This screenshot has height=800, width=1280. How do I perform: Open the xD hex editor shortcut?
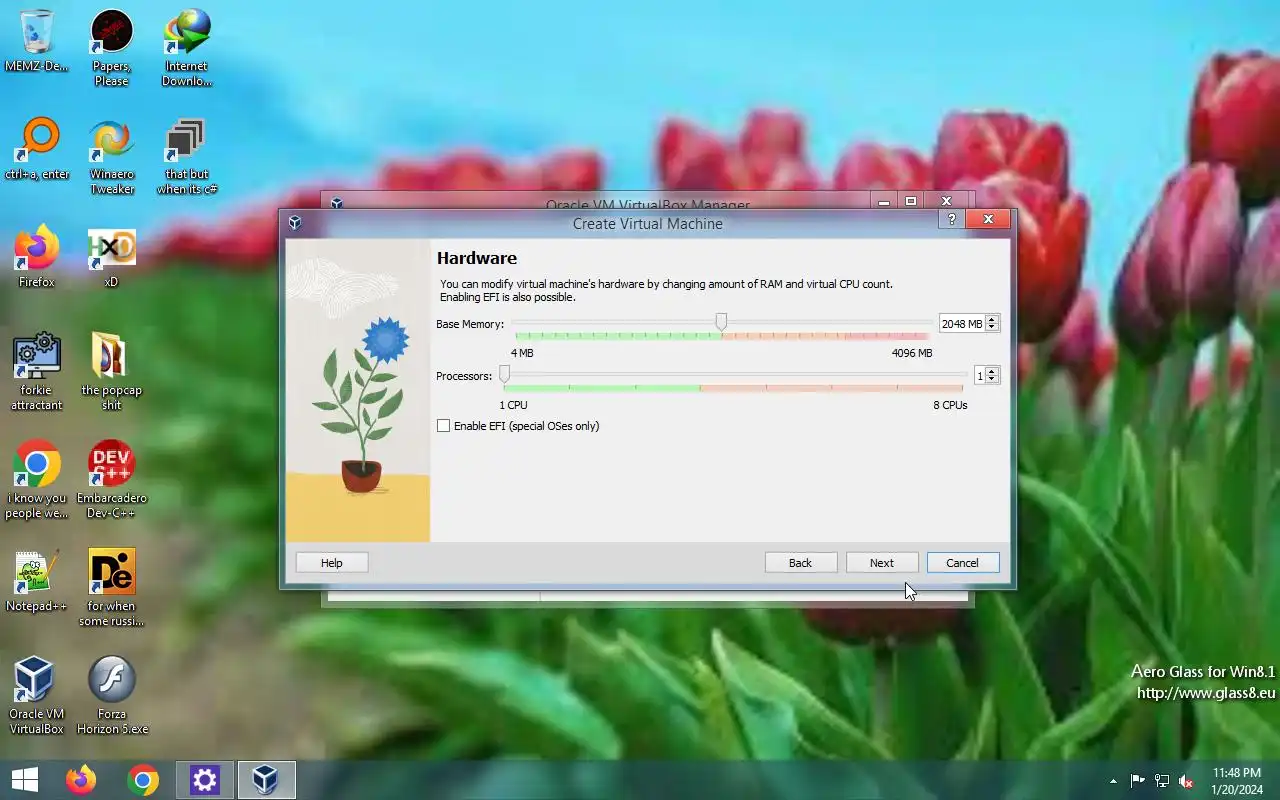pos(111,258)
